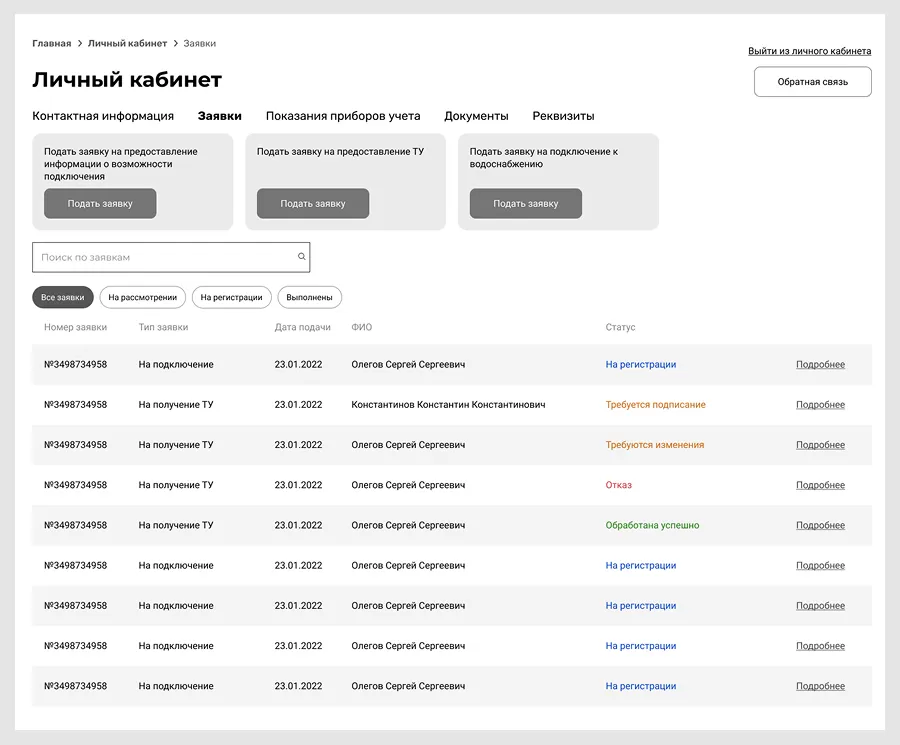Select the 'Реквизиты' tab
Image resolution: width=900 pixels, height=745 pixels.
coord(563,116)
